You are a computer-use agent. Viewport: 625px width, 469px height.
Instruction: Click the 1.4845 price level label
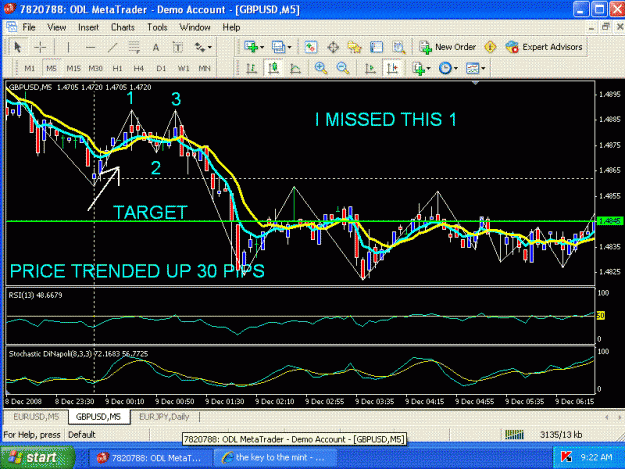[x=610, y=221]
